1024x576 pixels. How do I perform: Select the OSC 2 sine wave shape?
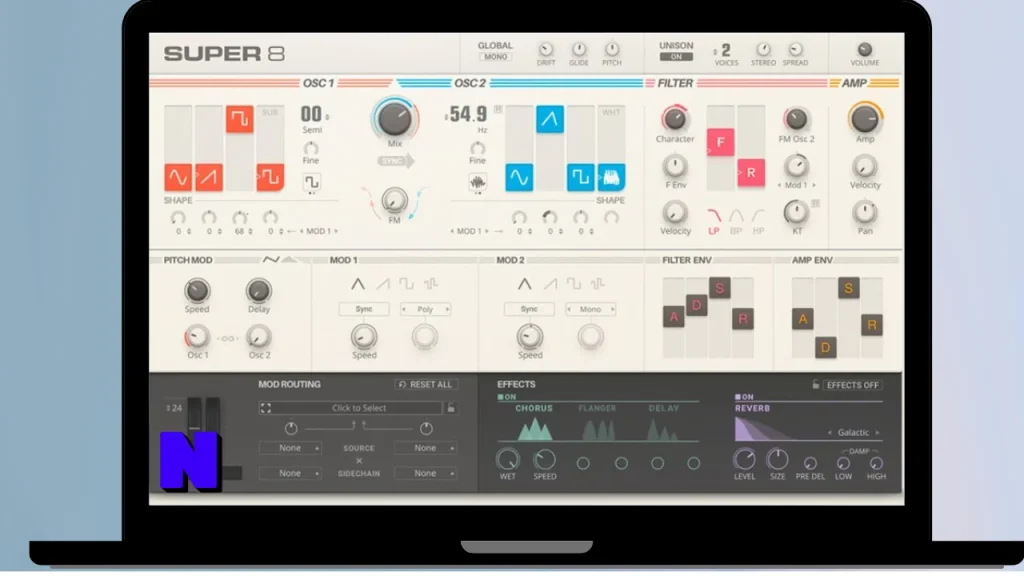pos(519,177)
